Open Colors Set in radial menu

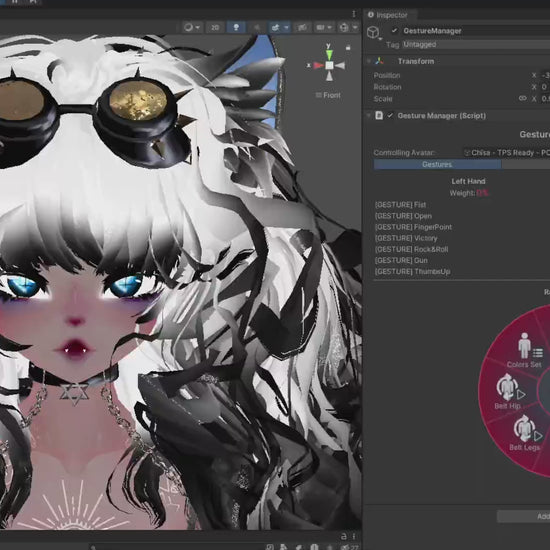click(524, 350)
